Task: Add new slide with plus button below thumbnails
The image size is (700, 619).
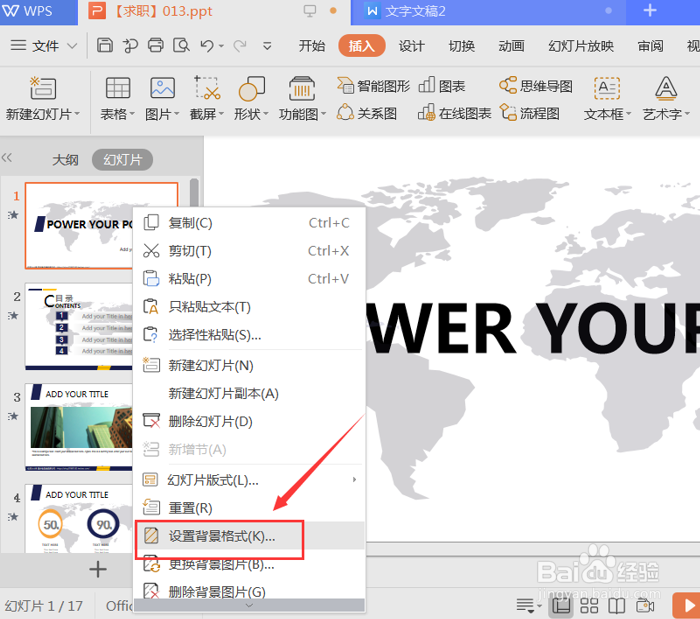Action: [x=98, y=569]
